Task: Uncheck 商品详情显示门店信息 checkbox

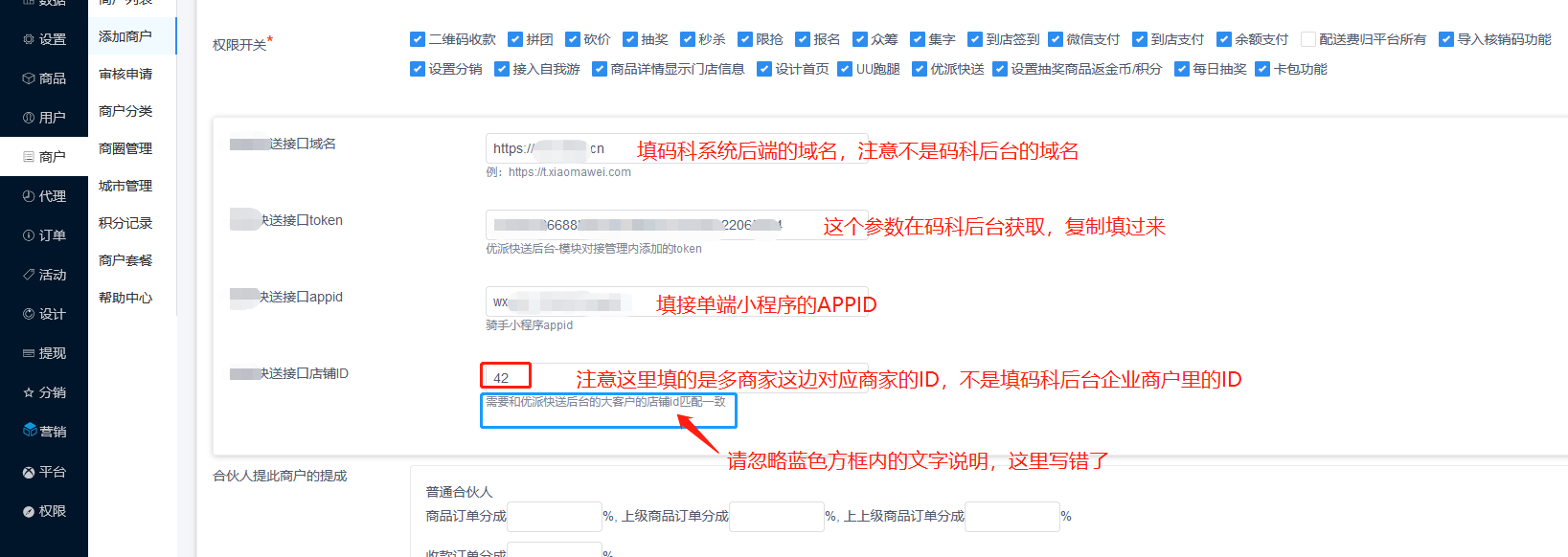Action: tap(600, 69)
